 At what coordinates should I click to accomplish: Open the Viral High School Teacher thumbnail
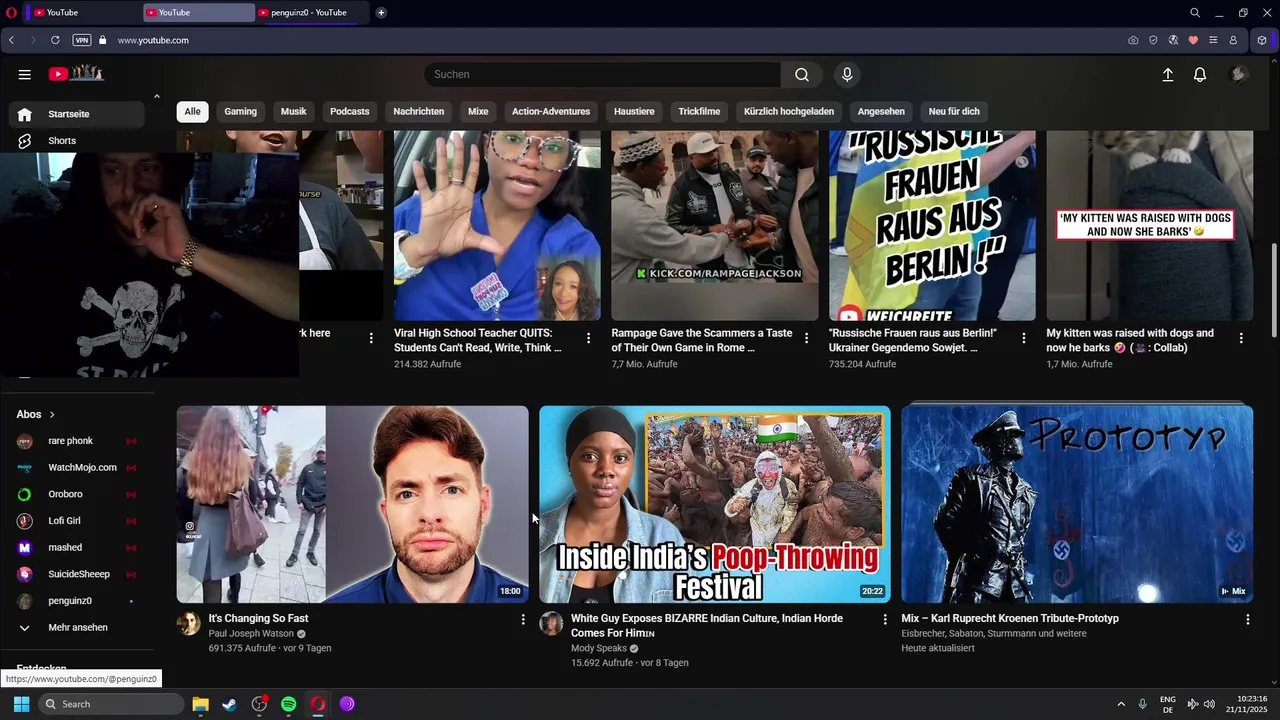click(x=497, y=225)
